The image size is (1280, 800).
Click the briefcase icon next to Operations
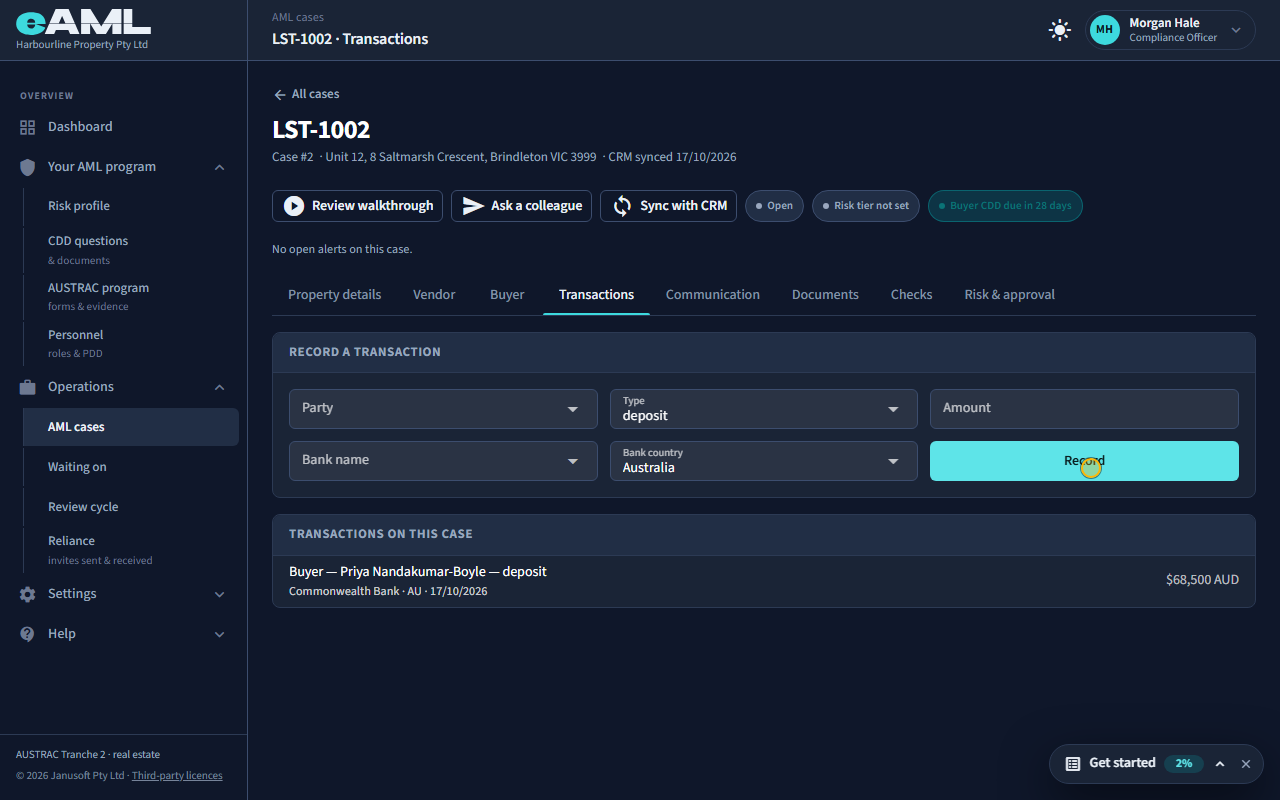coord(27,387)
